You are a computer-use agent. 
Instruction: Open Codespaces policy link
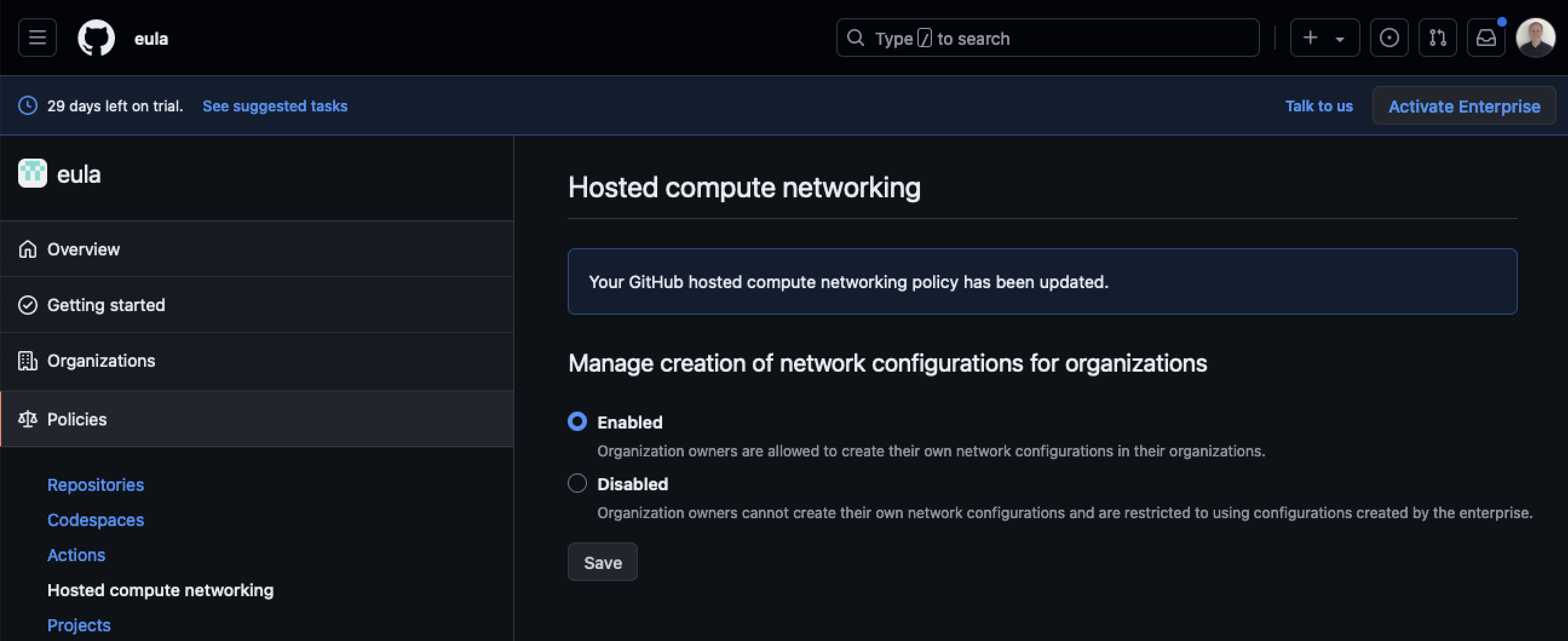96,520
